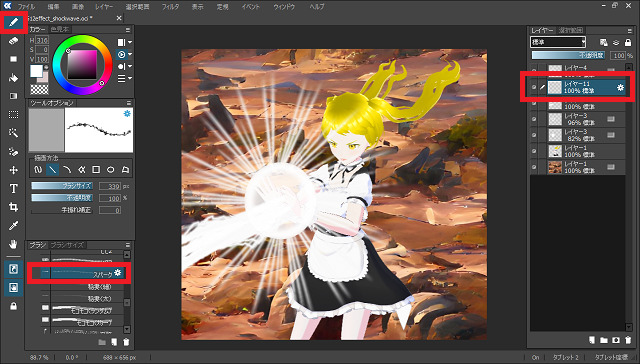Switch to the ブラシサイズ tab
Screen dimensions: 640x364
click(67, 245)
